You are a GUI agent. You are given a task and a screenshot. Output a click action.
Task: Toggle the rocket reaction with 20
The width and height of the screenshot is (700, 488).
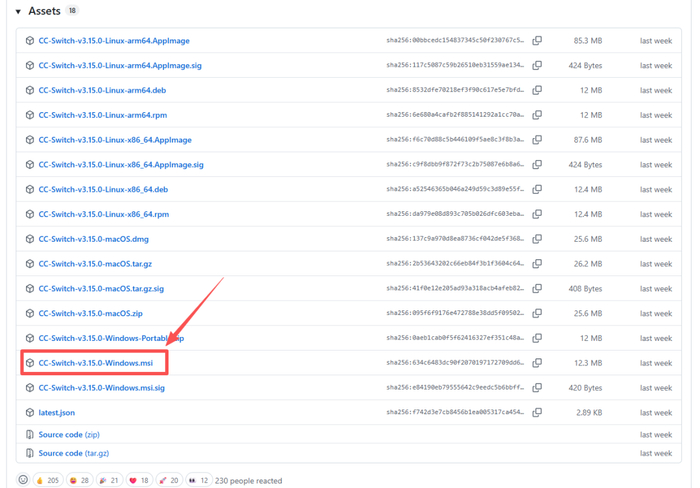169,480
